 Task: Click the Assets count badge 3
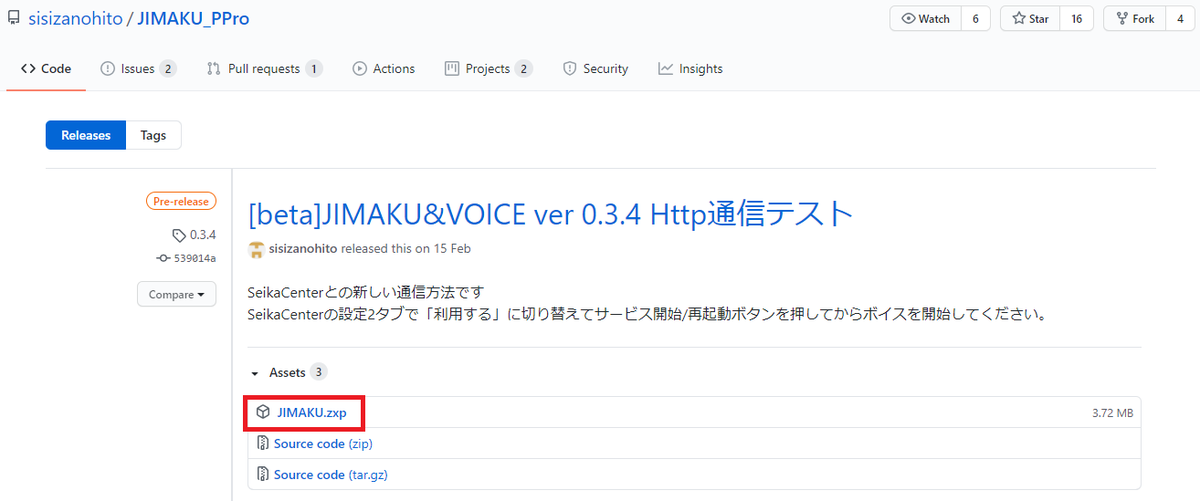pos(318,372)
